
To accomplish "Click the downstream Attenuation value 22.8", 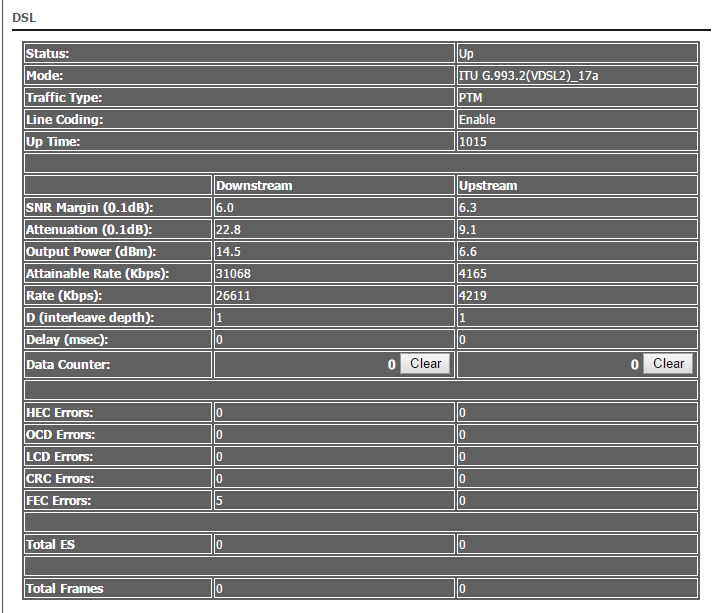I will [x=228, y=230].
